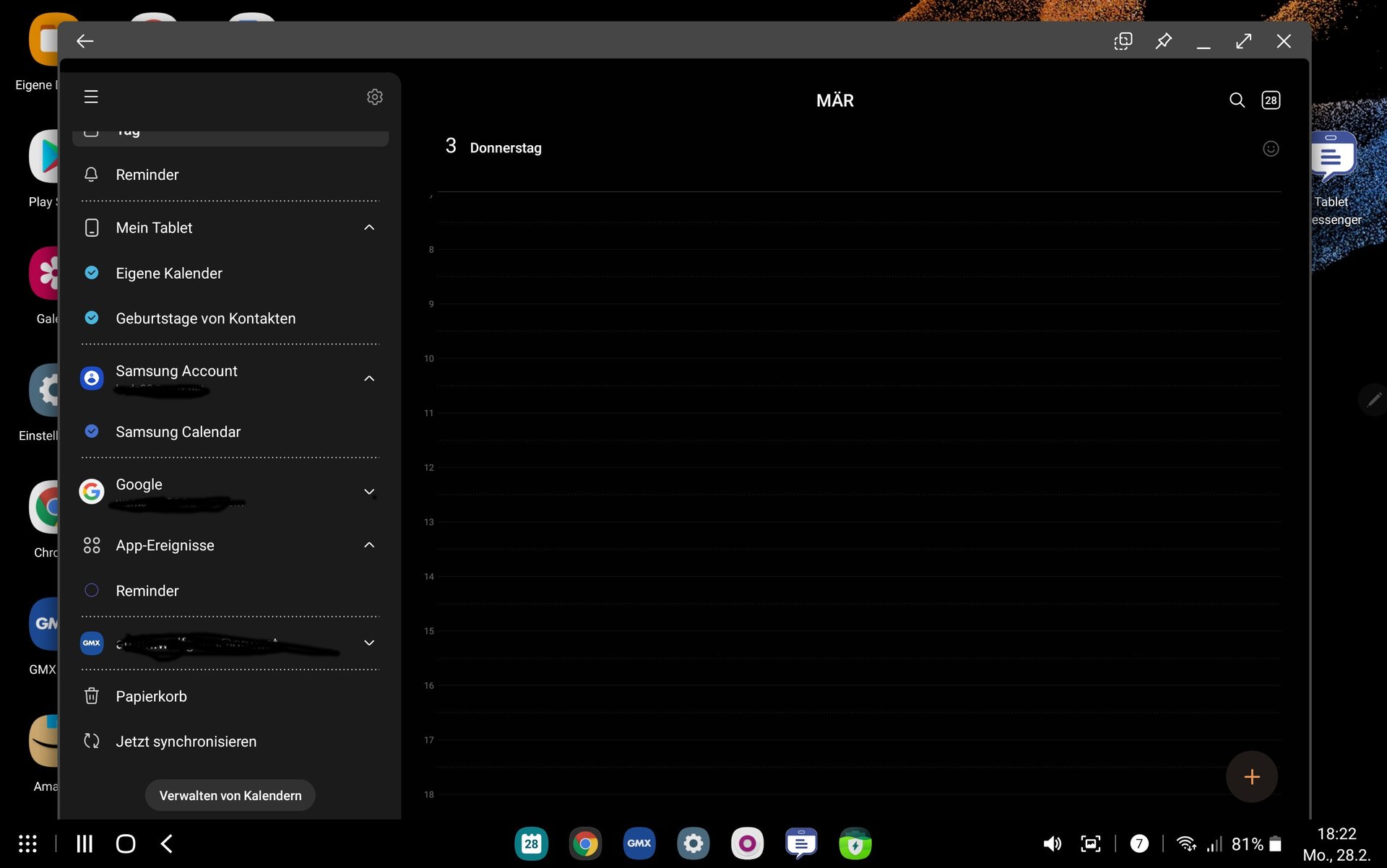Open notification count badge 7

pos(1139,843)
